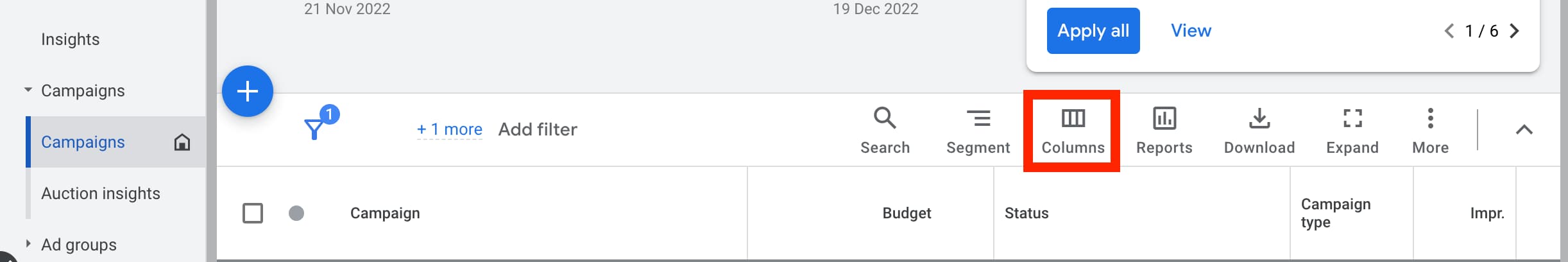This screenshot has width=1568, height=262.
Task: Go to next recommendation arrow
Action: pos(1515,31)
